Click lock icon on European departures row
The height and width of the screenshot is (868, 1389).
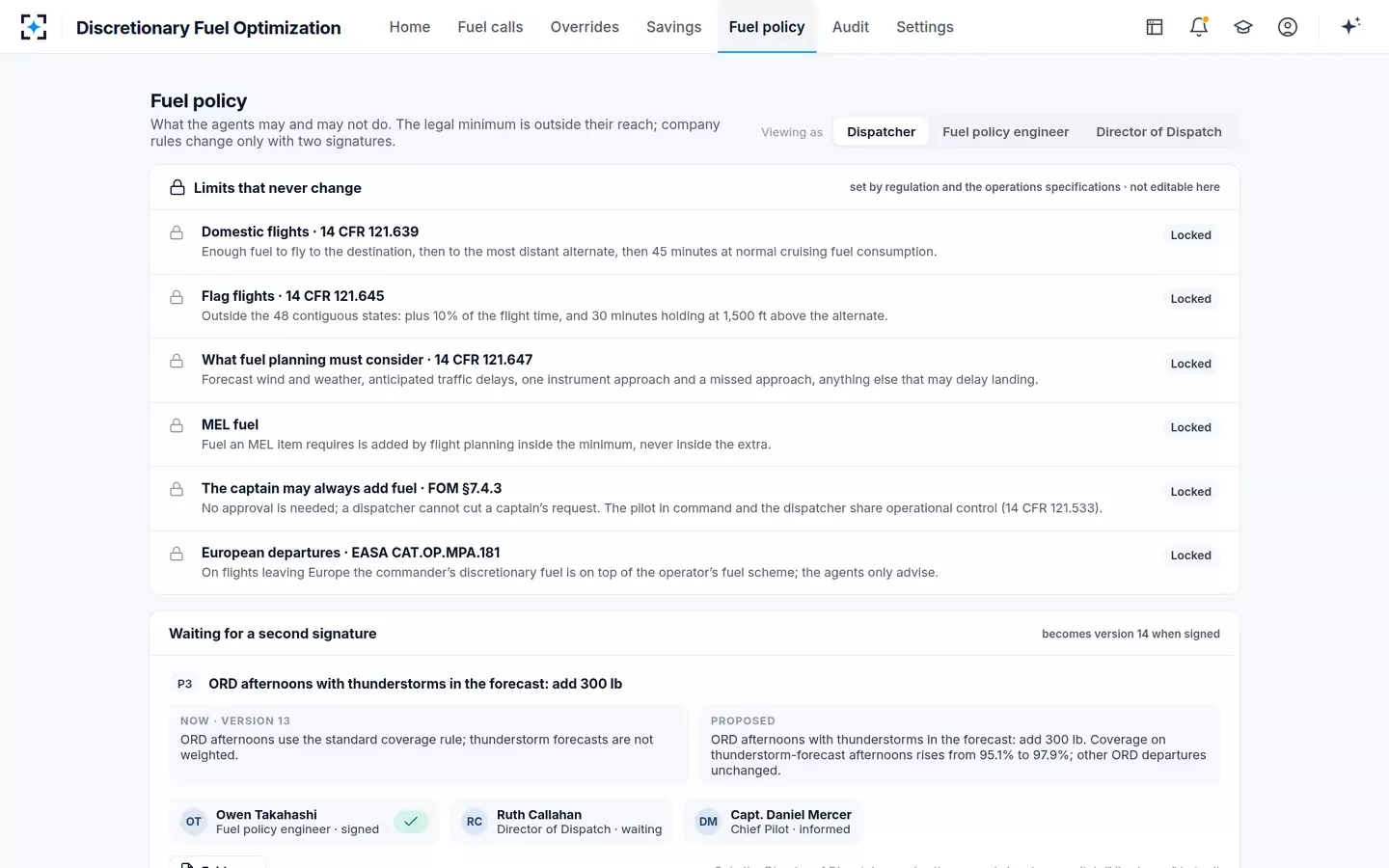click(177, 554)
